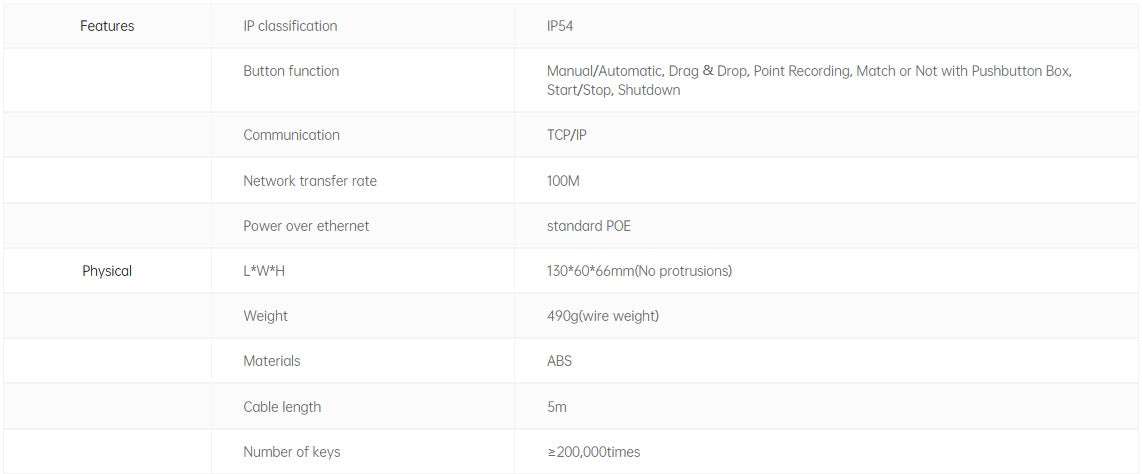Select the Power over ethernet label
The width and height of the screenshot is (1142, 474).
(306, 226)
